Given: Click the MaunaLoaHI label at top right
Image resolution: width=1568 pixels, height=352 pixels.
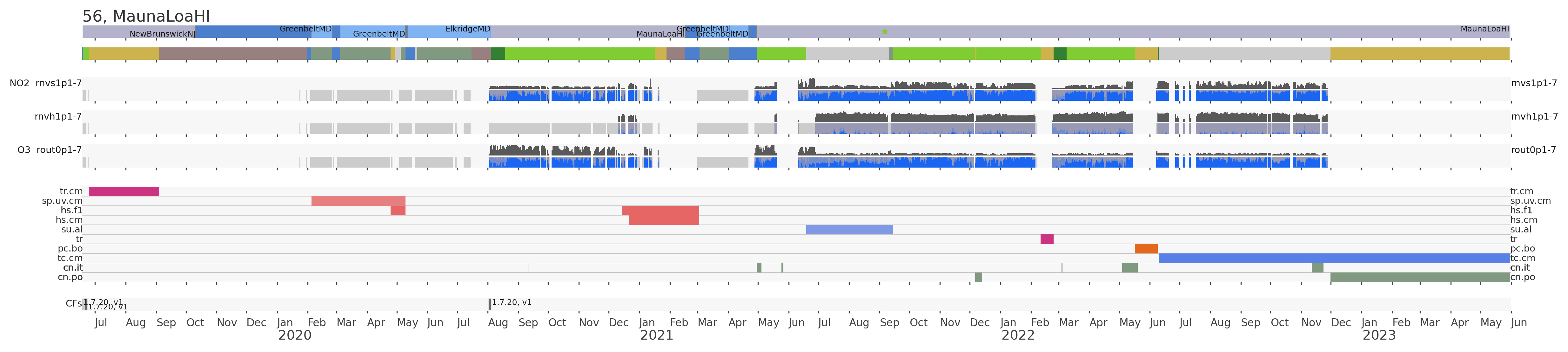Looking at the screenshot, I should [1484, 29].
